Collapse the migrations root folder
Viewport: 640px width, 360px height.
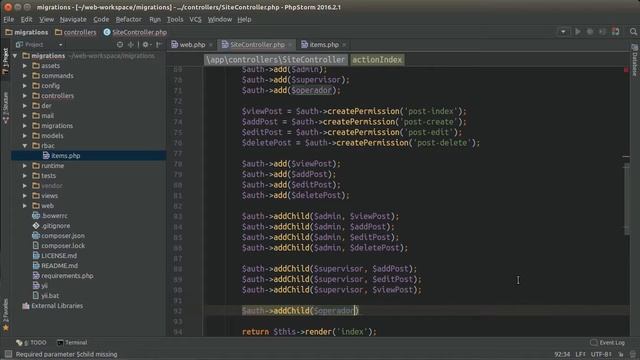[15, 56]
